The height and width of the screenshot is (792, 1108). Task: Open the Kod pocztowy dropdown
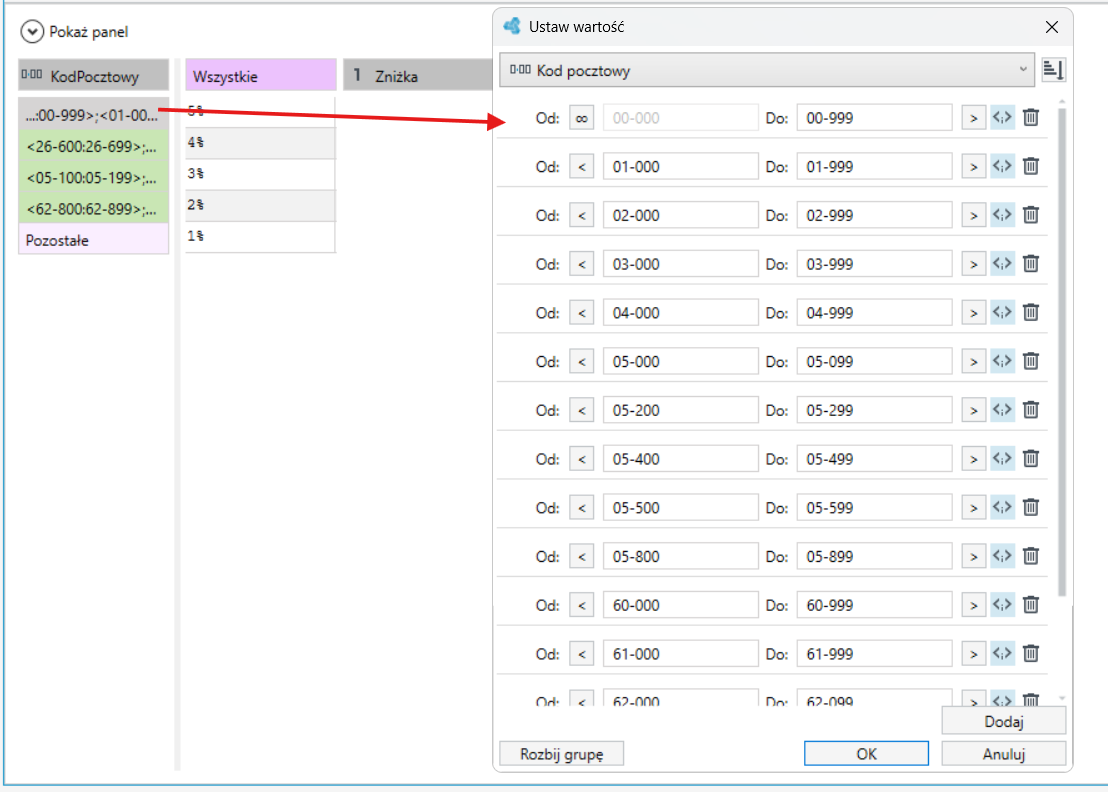[767, 70]
